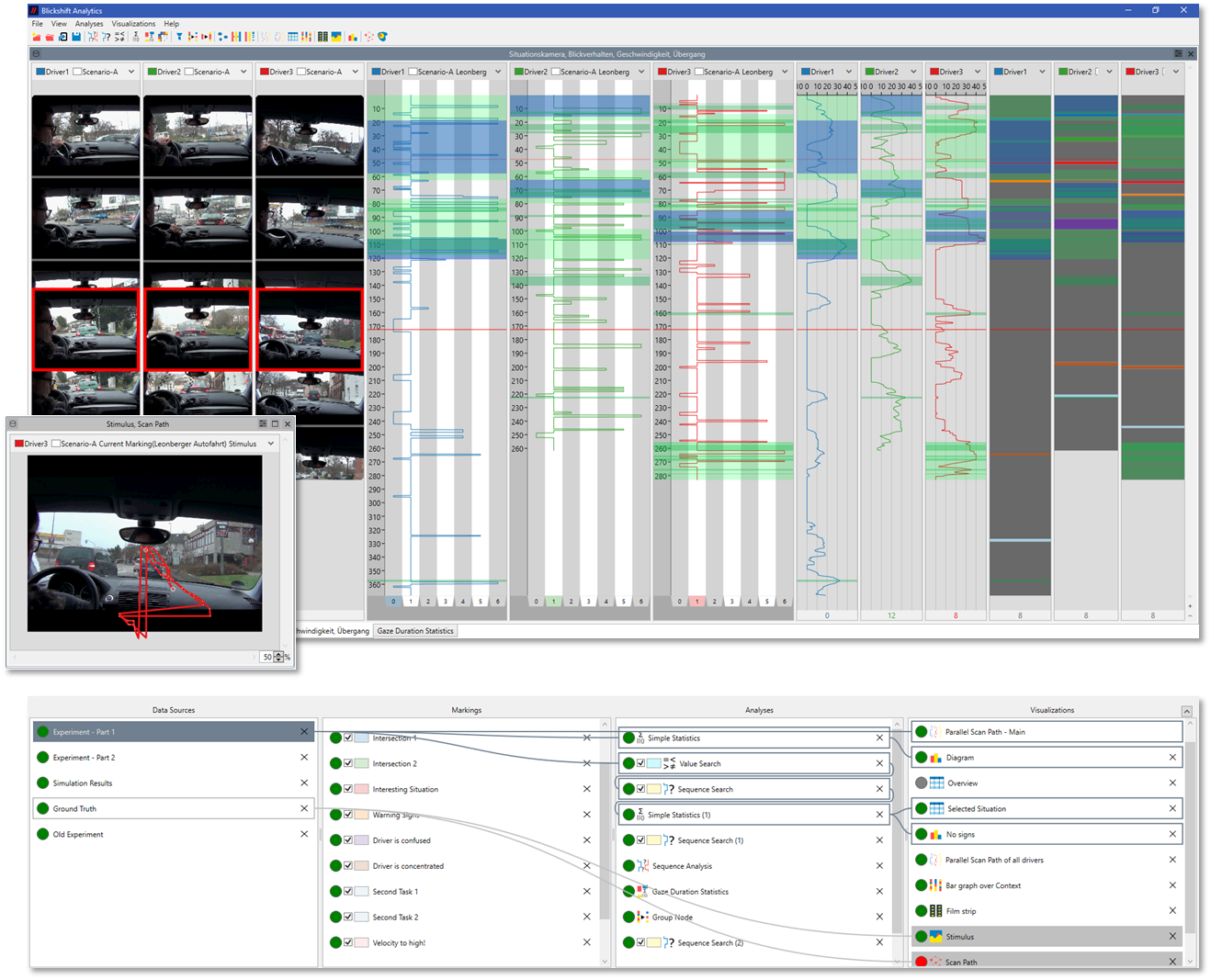This screenshot has height=980, width=1211.
Task: Select the Ground Truth data source
Action: point(74,809)
